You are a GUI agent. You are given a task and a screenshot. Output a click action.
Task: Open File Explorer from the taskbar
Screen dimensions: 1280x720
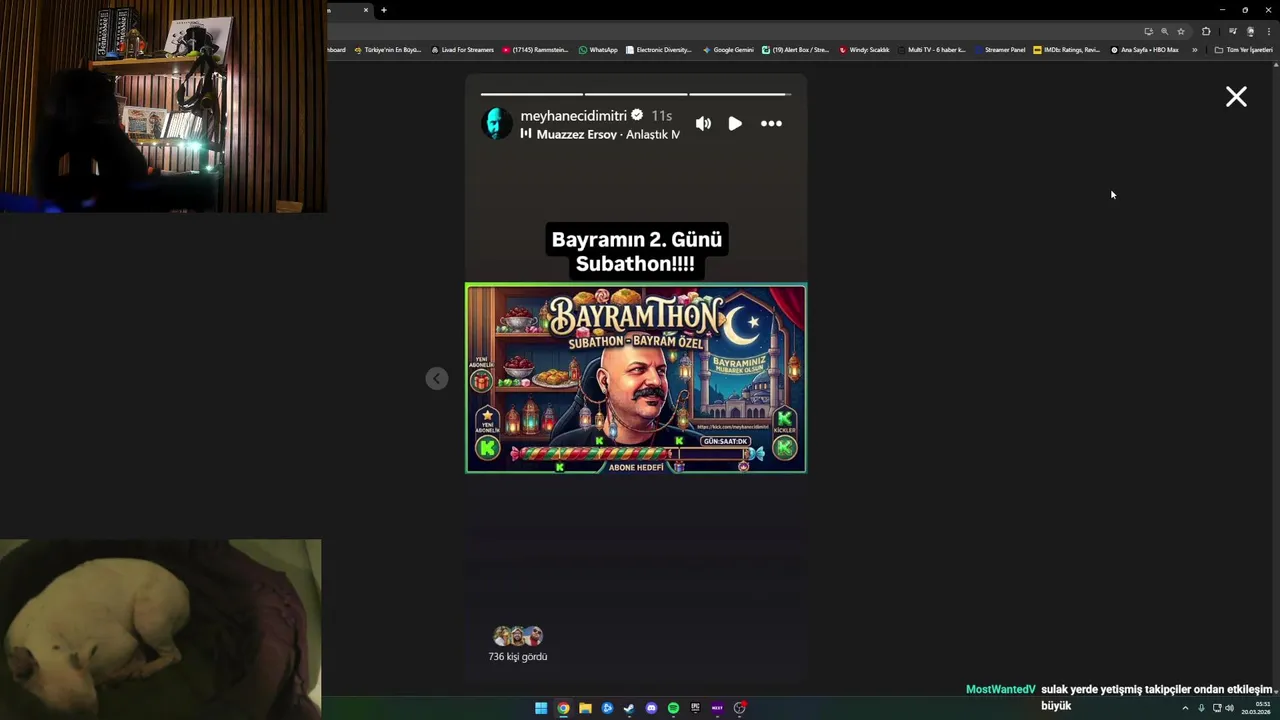pos(585,708)
